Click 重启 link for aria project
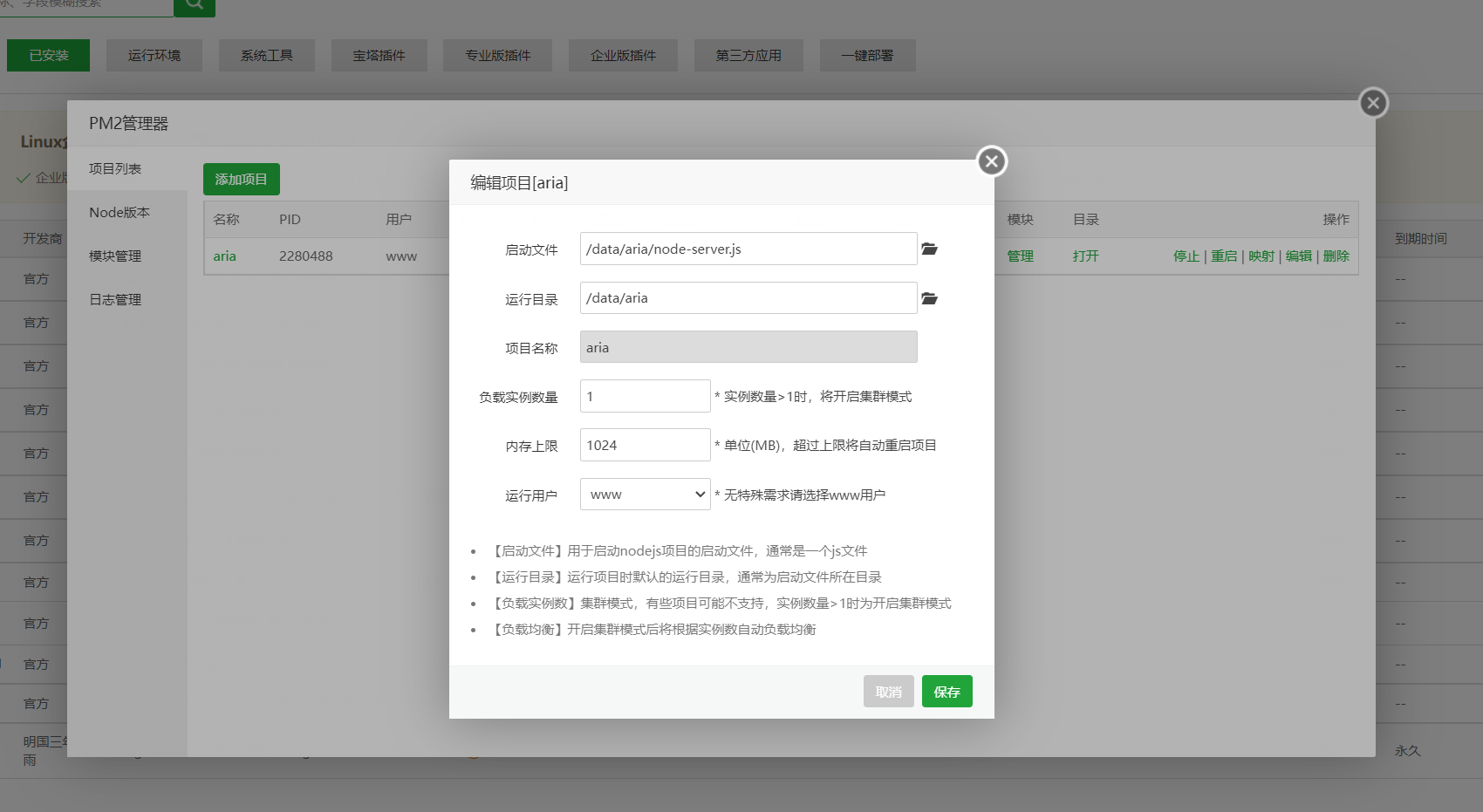 (1224, 256)
